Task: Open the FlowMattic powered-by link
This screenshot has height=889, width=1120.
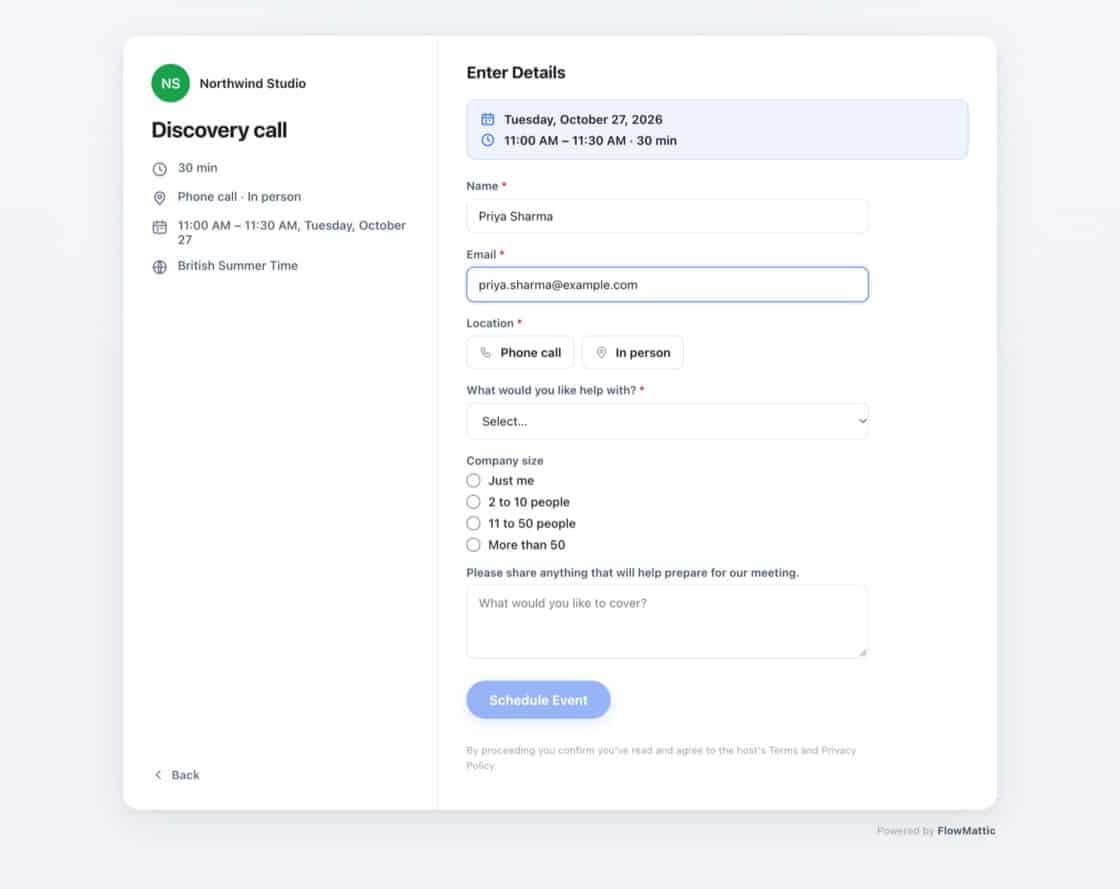Action: point(966,830)
